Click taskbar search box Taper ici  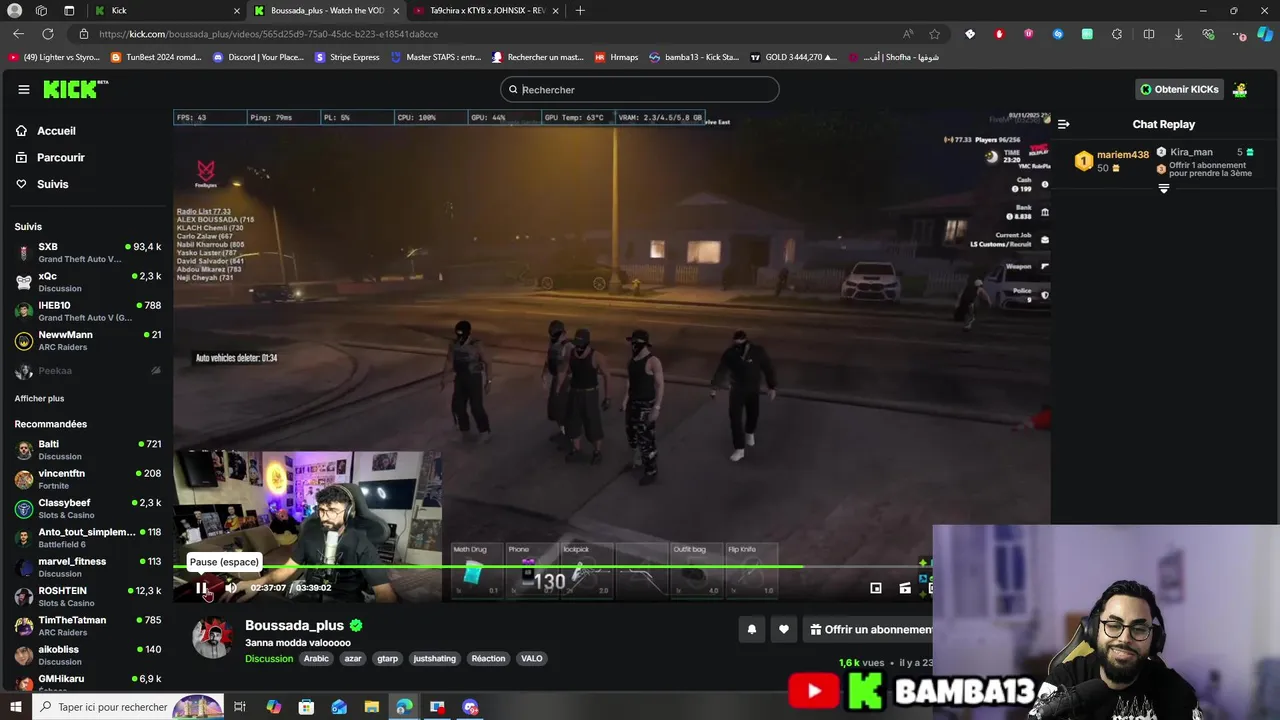tap(127, 707)
